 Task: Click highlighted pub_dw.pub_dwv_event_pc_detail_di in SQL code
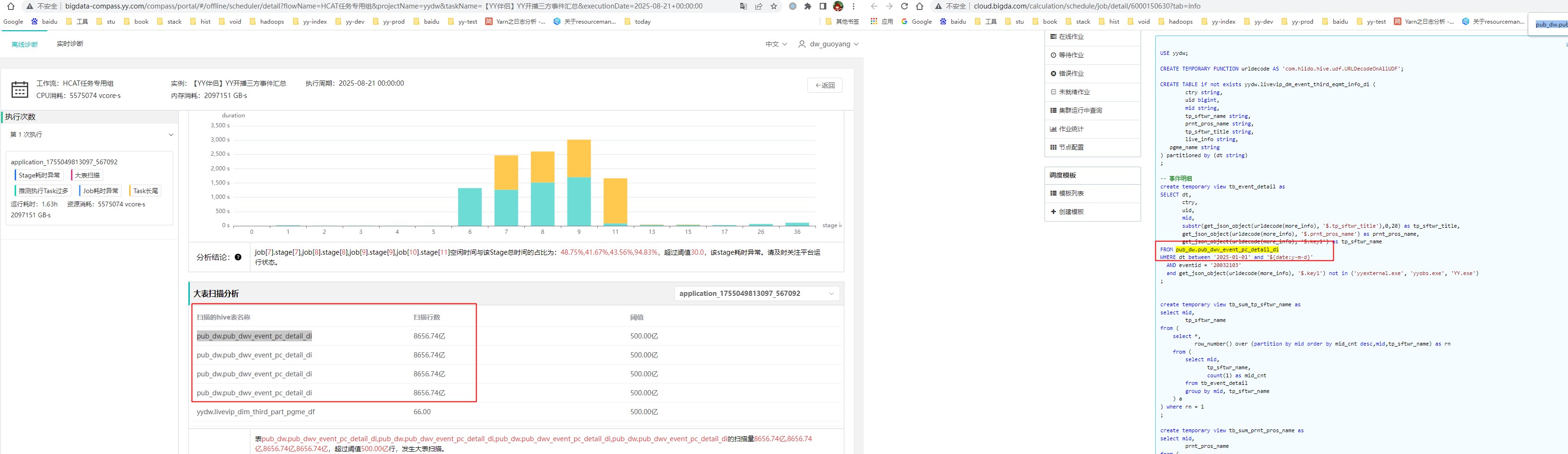(x=1227, y=249)
